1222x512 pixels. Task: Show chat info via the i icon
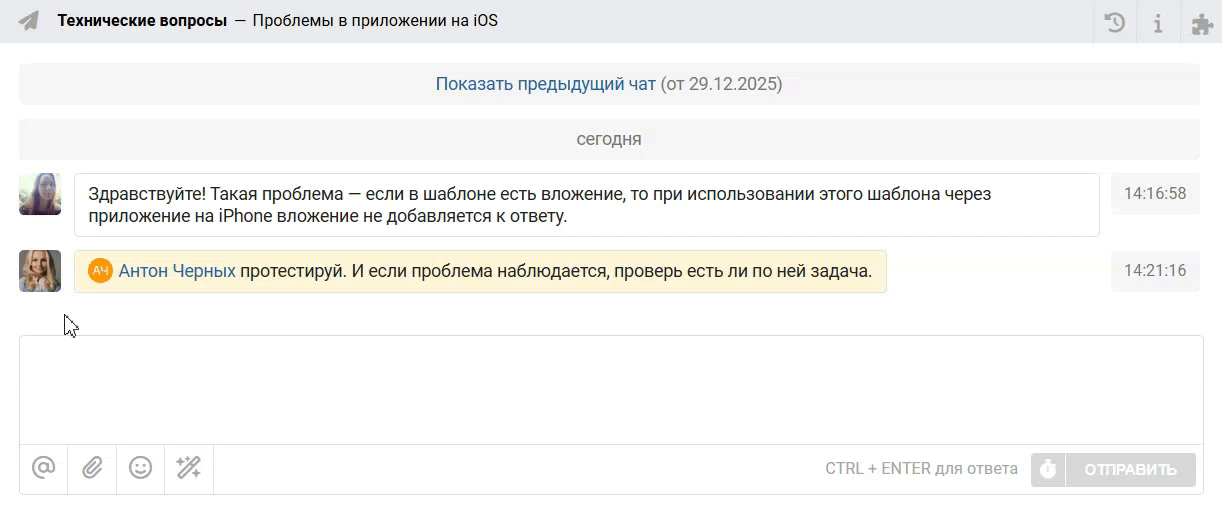click(1158, 22)
